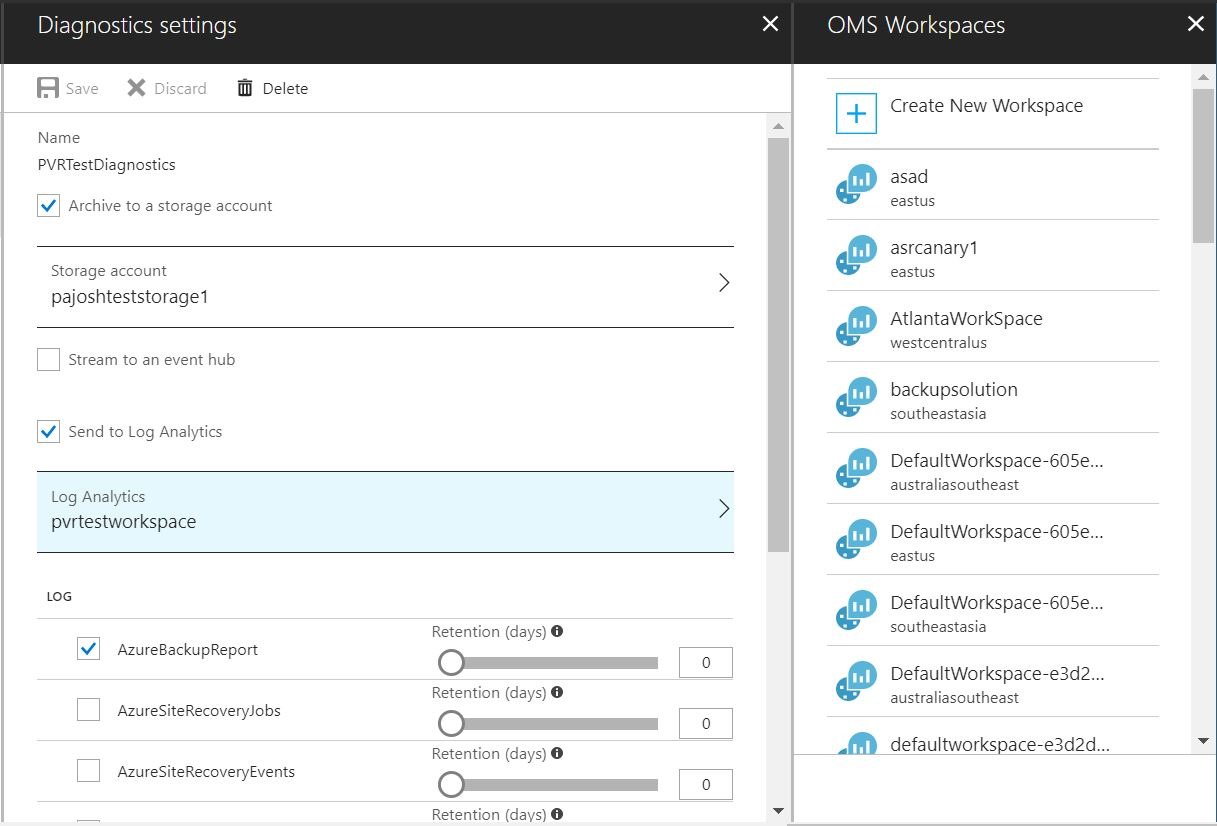Click the AzureSiteRecoveryJobs retention slider handle
Image resolution: width=1217 pixels, height=826 pixels.
coord(451,723)
